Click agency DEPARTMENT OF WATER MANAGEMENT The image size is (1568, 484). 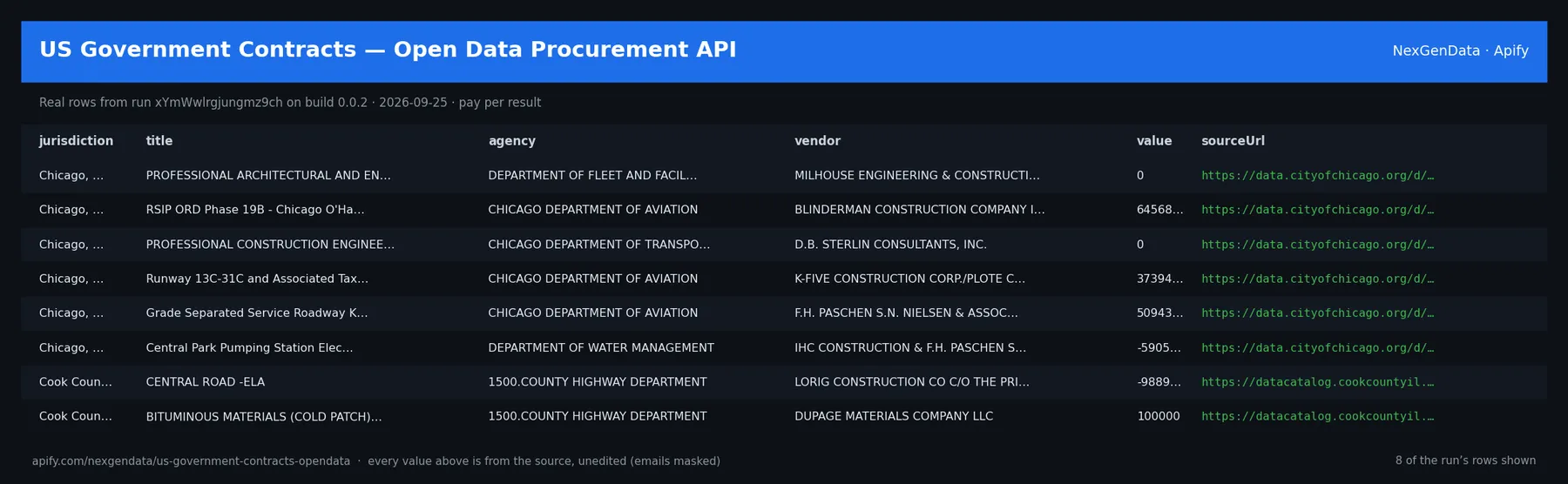coord(601,347)
